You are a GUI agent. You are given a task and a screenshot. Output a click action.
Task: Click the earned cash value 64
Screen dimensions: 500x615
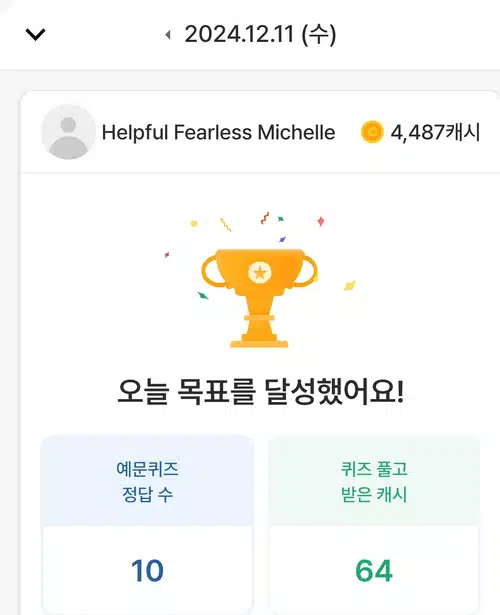tap(374, 570)
